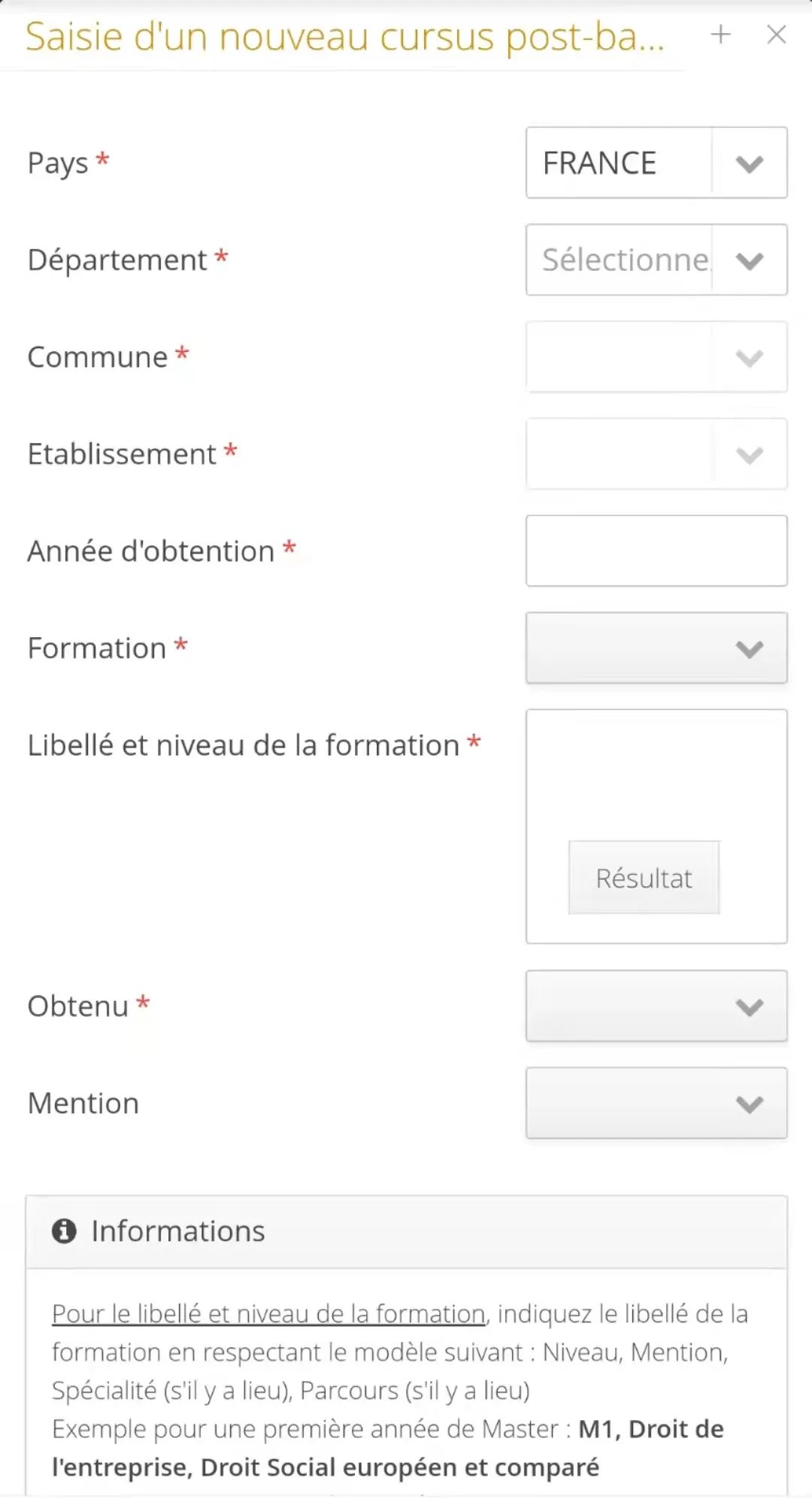Open the Formation dropdown
The width and height of the screenshot is (812, 1499).
point(656,648)
